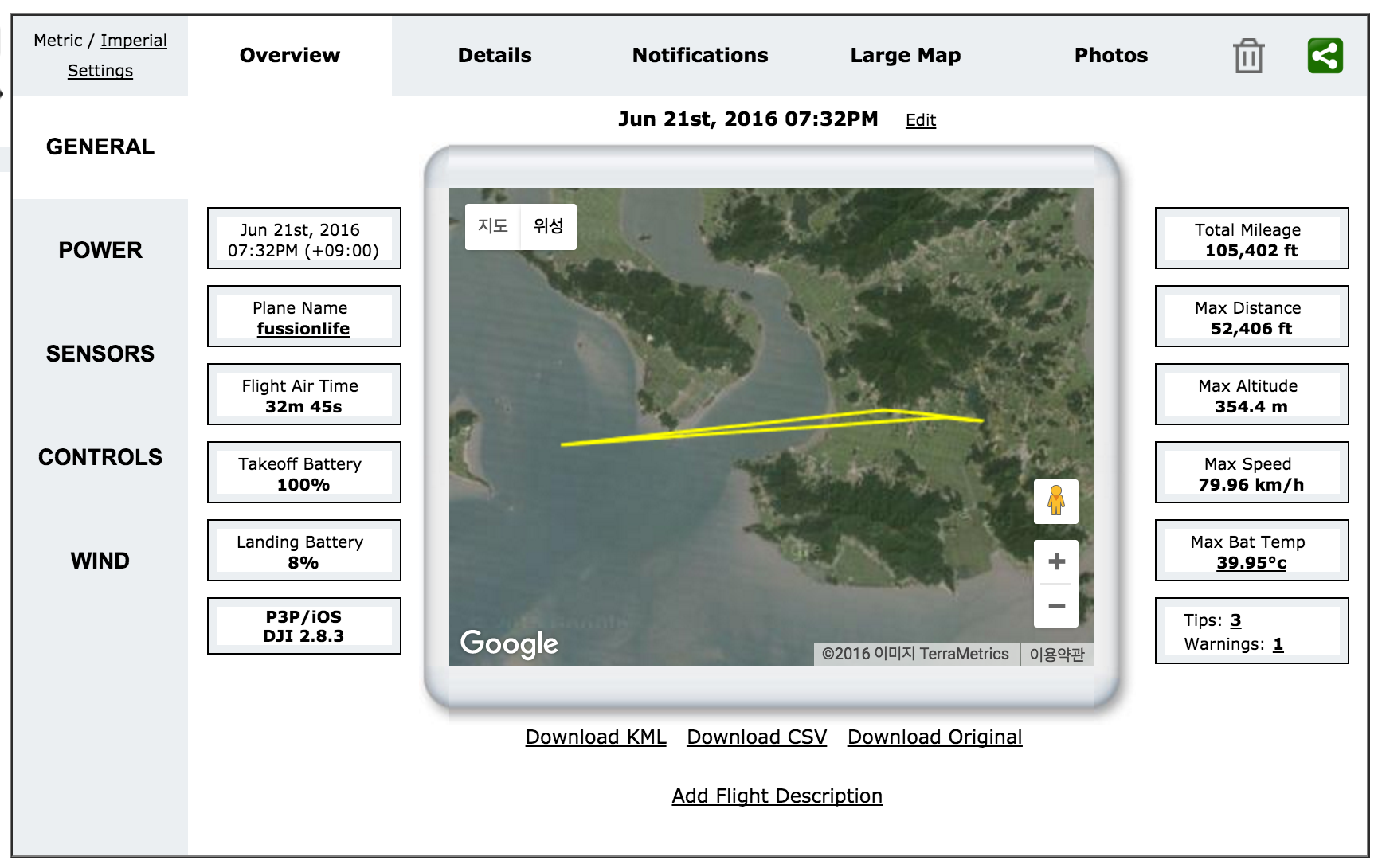The height and width of the screenshot is (868, 1378).
Task: Open the Large Map tab
Action: (x=906, y=56)
